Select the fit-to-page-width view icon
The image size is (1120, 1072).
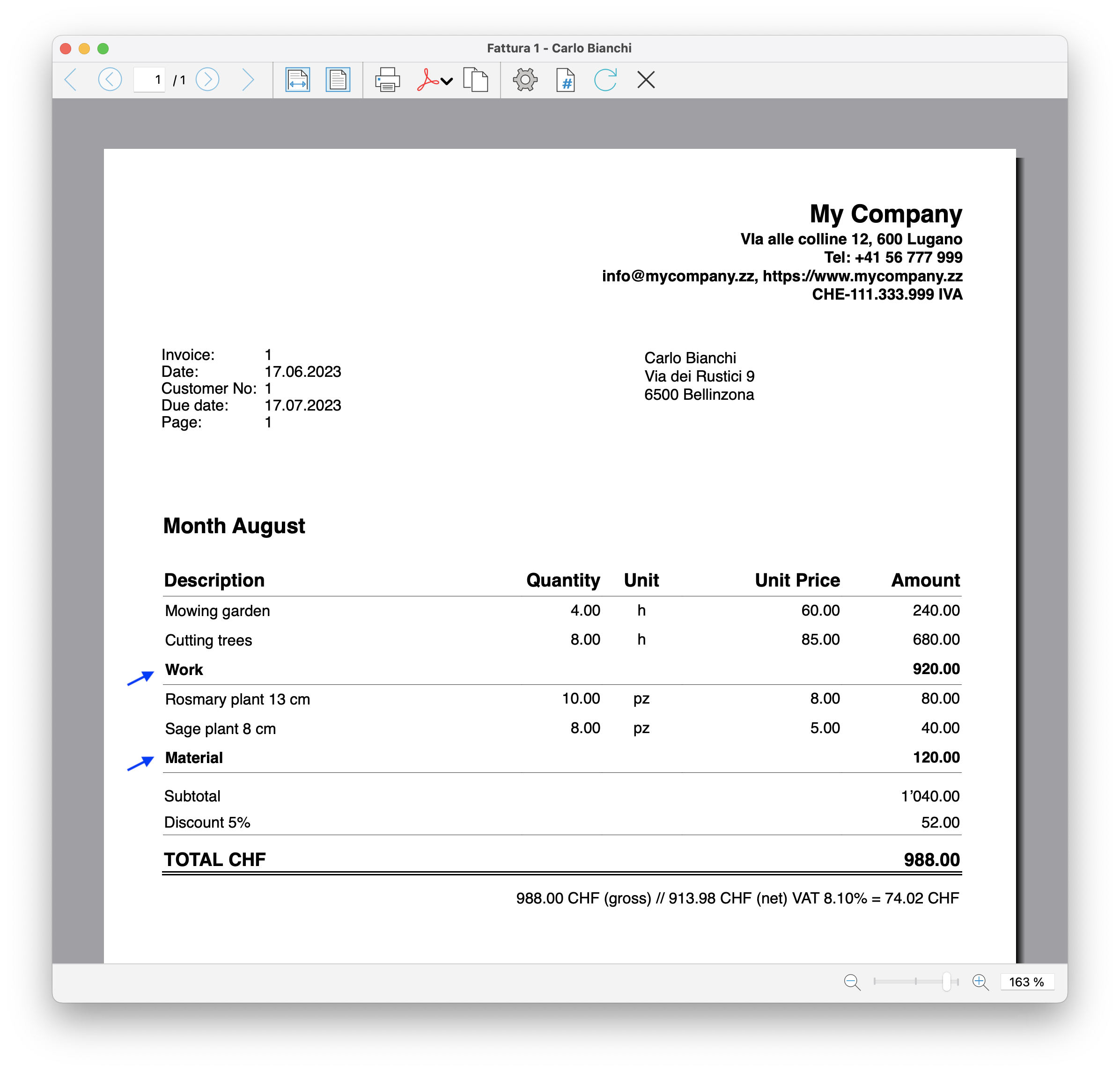298,80
